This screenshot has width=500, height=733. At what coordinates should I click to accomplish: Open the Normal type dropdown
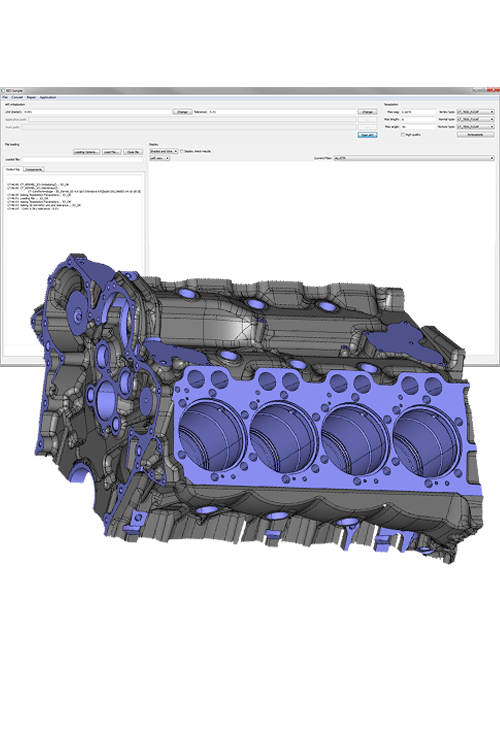[x=475, y=120]
